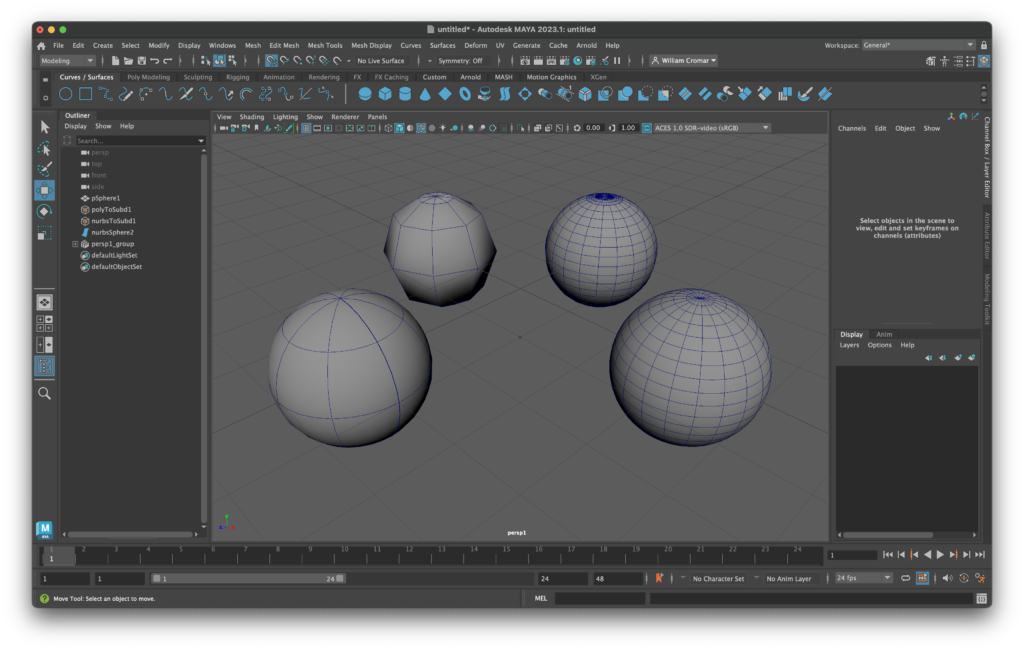The width and height of the screenshot is (1024, 650).
Task: Create a NURBS torus from the shelf
Action: point(465,94)
